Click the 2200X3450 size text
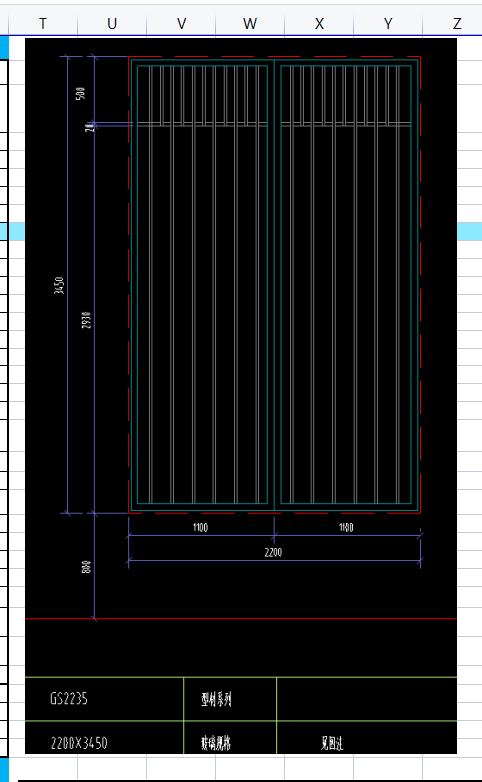Screen dimensions: 482x782 tap(79, 743)
